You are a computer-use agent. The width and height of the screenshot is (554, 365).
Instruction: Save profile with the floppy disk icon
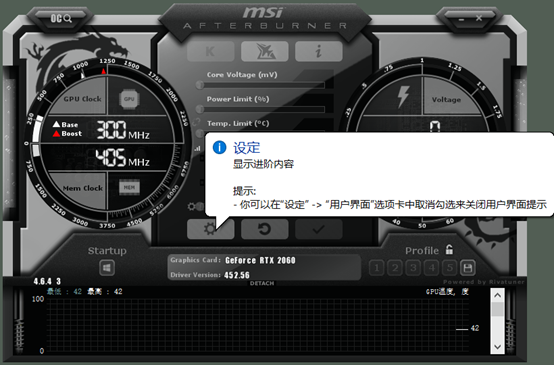click(467, 268)
